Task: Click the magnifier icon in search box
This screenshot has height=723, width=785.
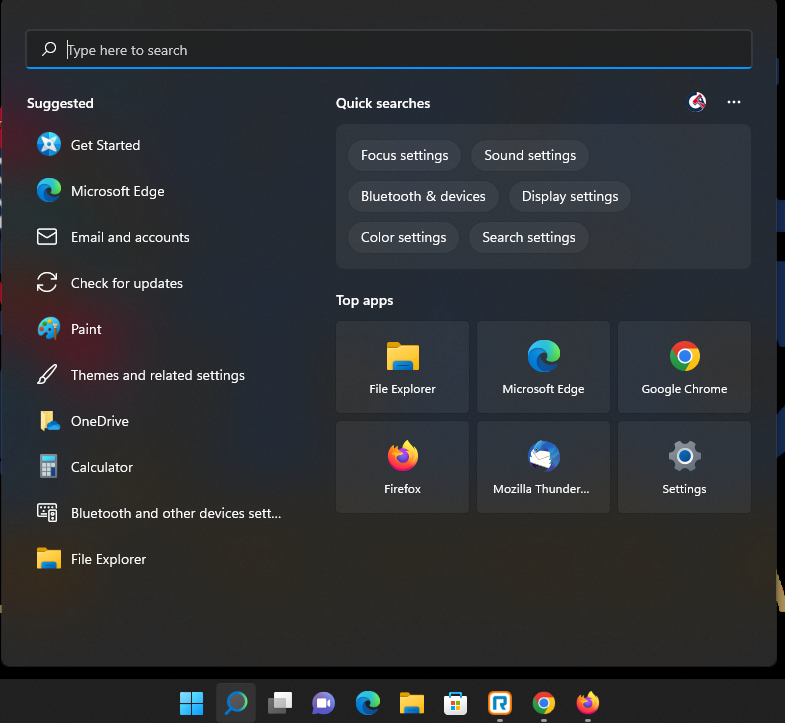Action: [49, 49]
